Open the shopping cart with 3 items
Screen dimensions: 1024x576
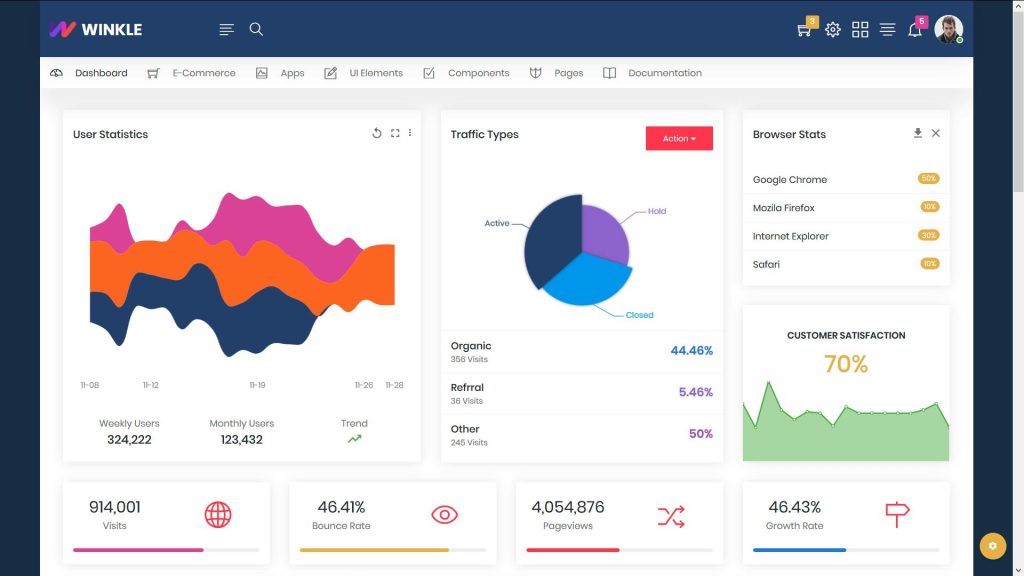(x=803, y=29)
